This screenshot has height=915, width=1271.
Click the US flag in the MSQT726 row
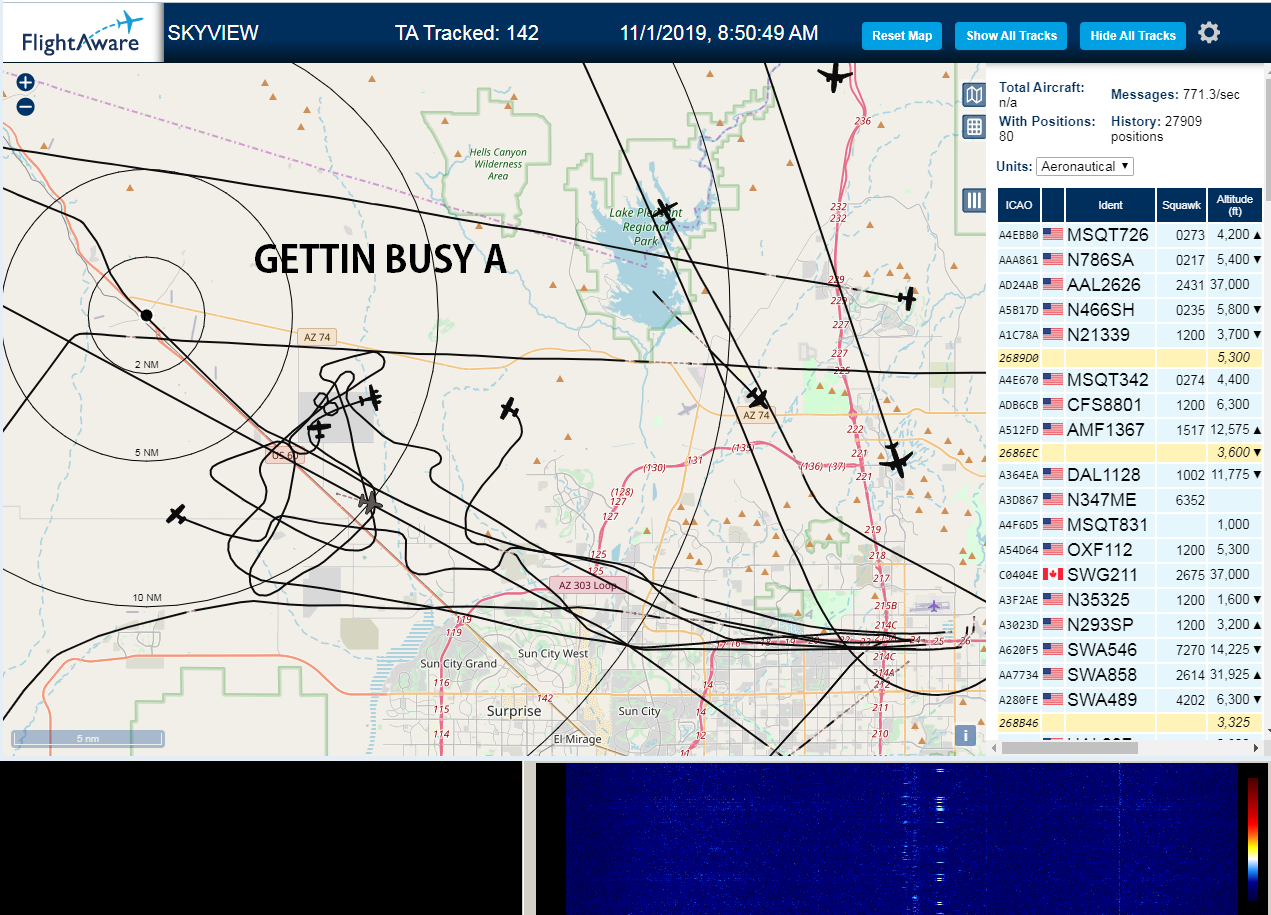tap(1053, 234)
